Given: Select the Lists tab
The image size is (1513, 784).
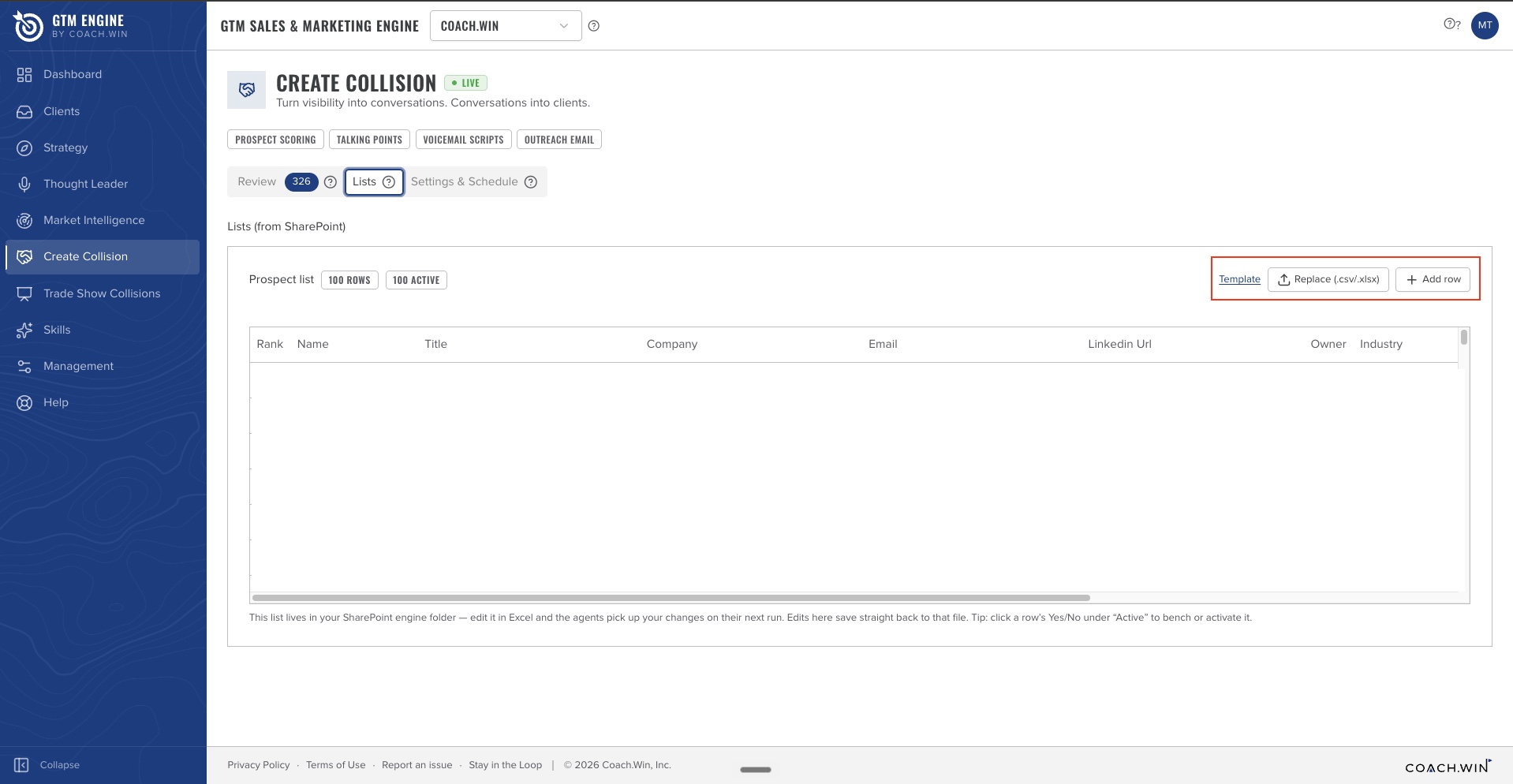Looking at the screenshot, I should pos(374,182).
